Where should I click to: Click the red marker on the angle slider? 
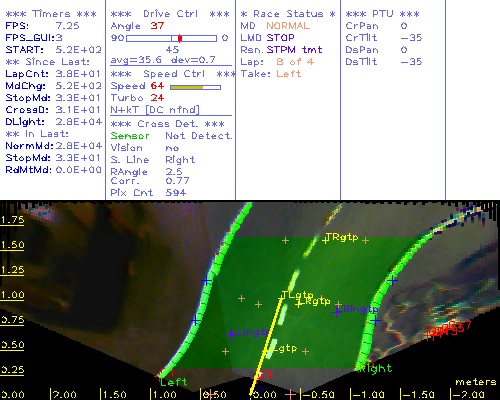[x=180, y=38]
